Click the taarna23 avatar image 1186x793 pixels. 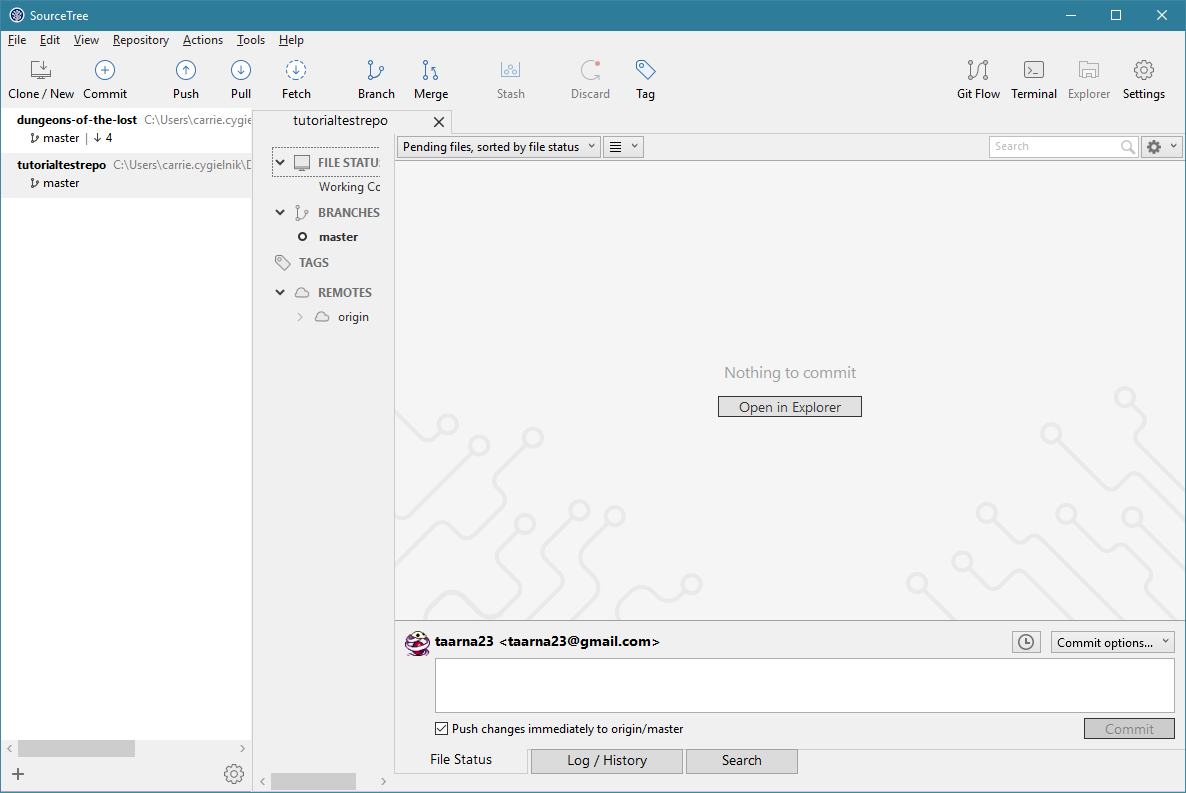[x=417, y=643]
